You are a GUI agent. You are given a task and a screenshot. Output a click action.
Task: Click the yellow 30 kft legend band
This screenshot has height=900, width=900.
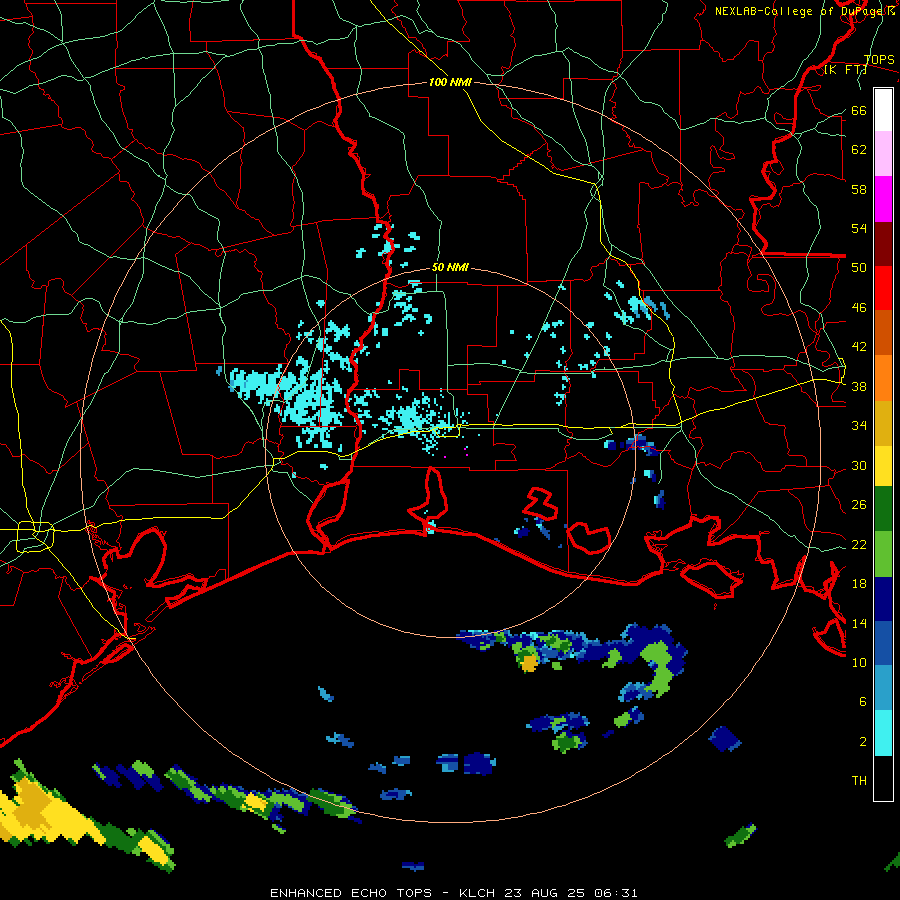pos(883,466)
